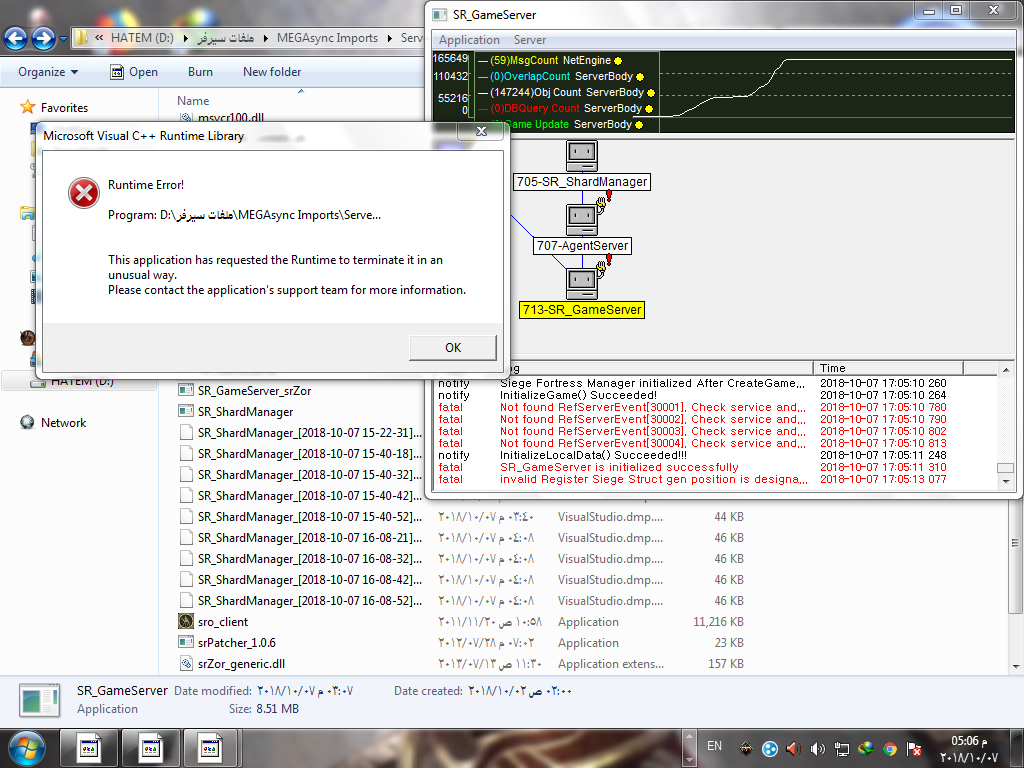Viewport: 1024px width, 768px height.
Task: Open the breadcrumb overflow chevron
Action: point(99,38)
